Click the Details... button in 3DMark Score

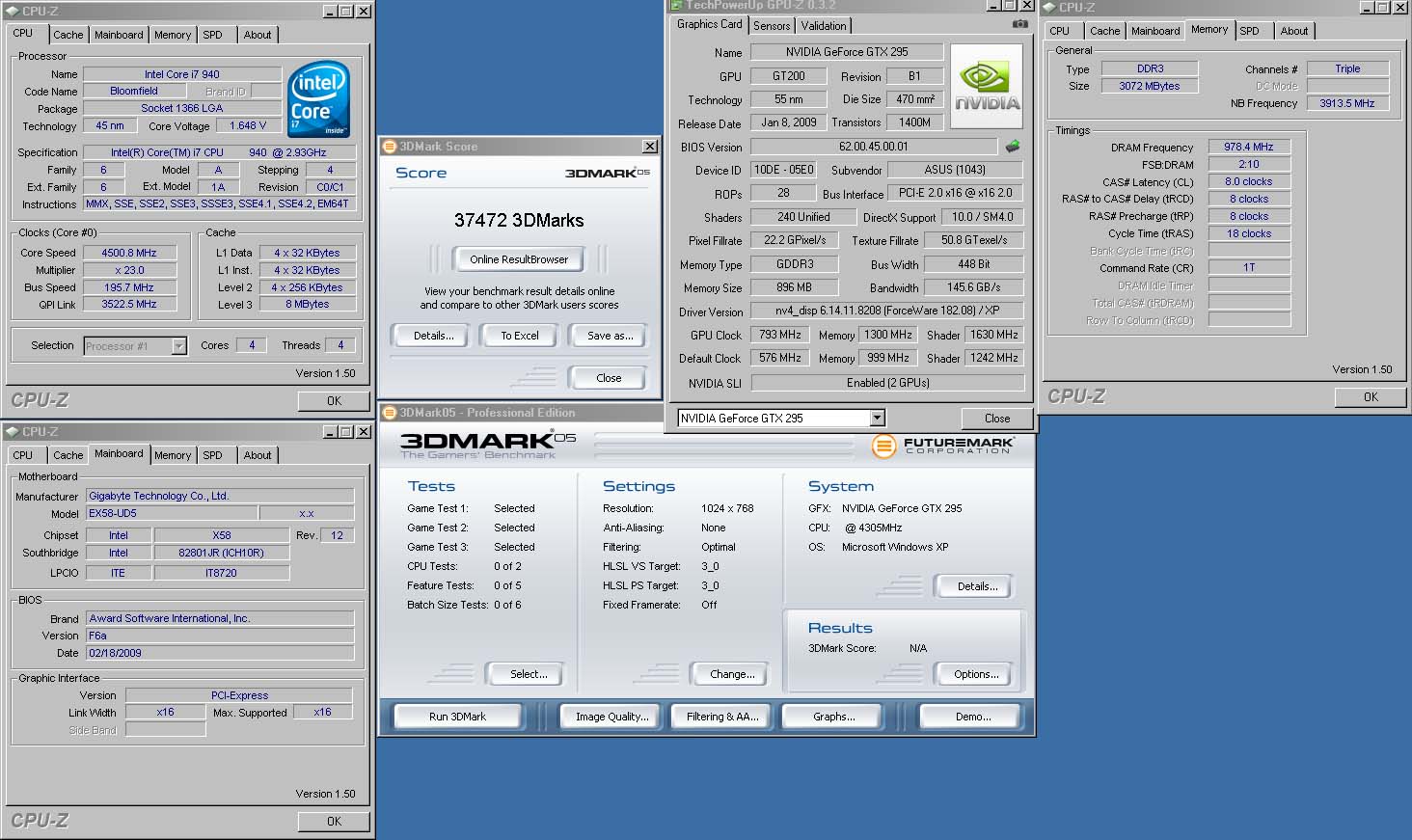[x=434, y=336]
